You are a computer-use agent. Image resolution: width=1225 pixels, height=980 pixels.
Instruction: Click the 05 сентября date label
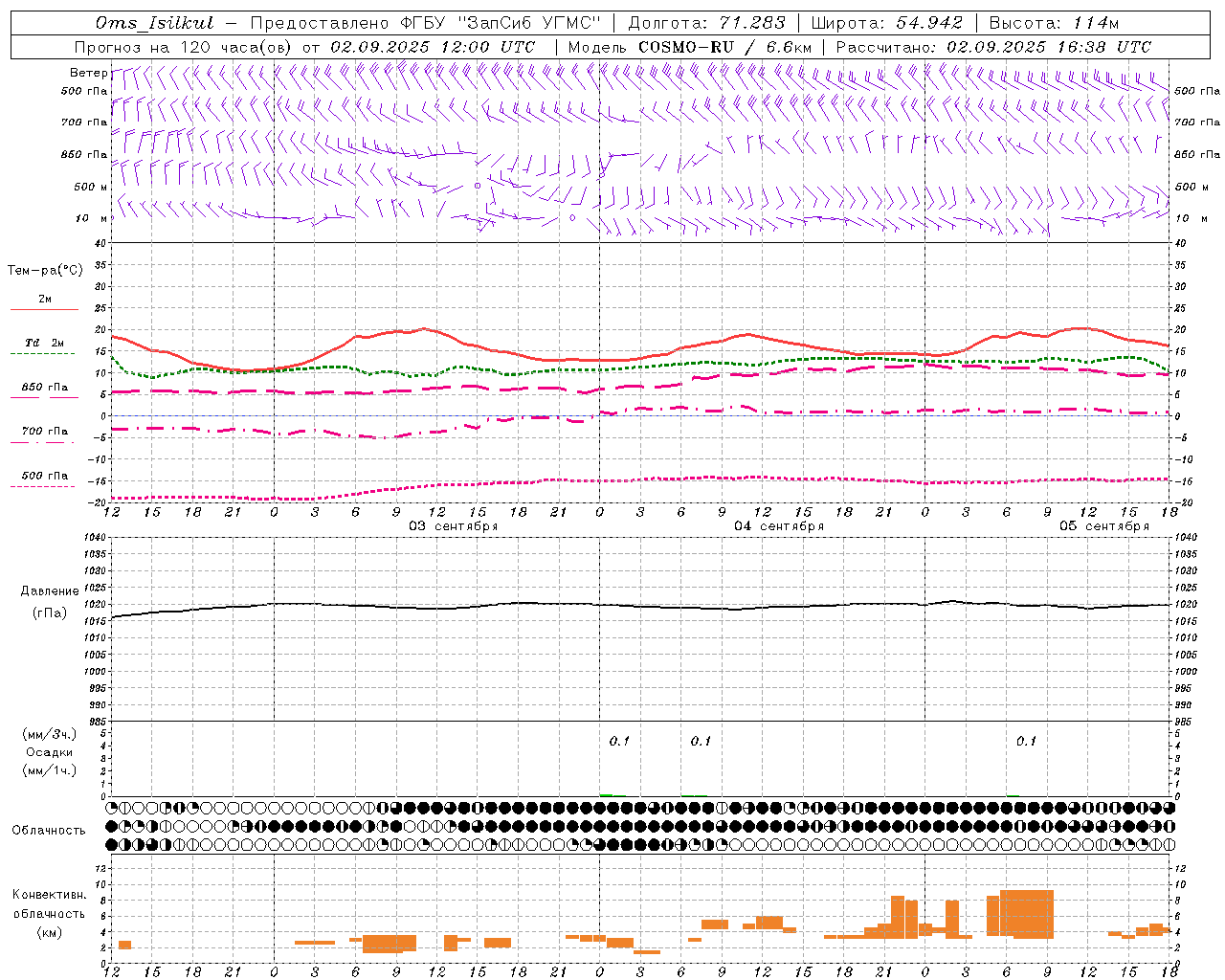click(x=1104, y=526)
